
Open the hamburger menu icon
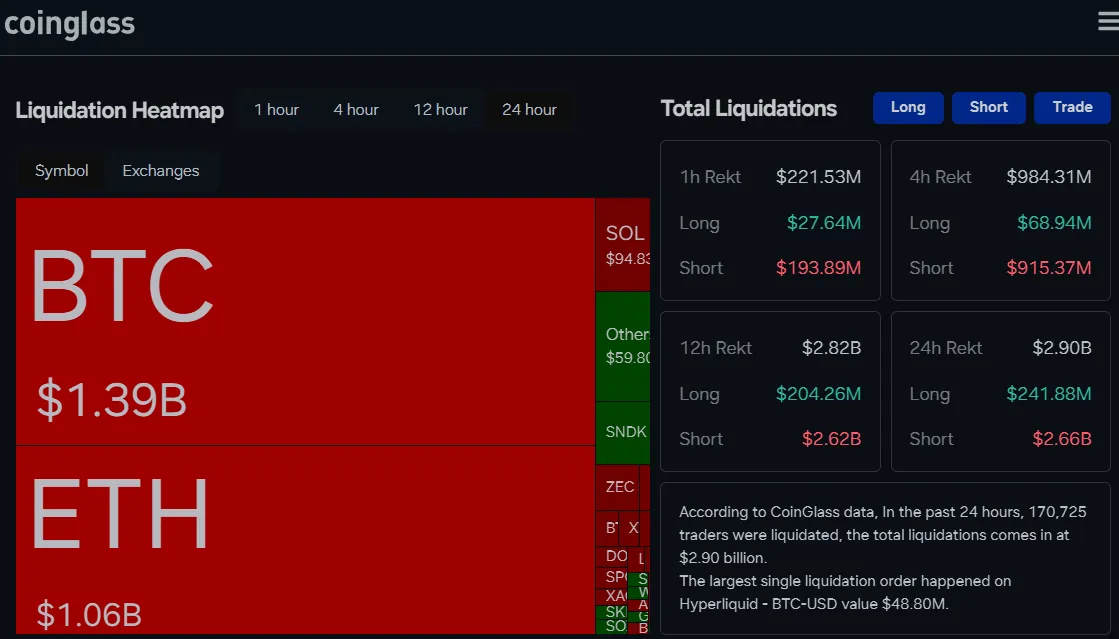(1108, 21)
